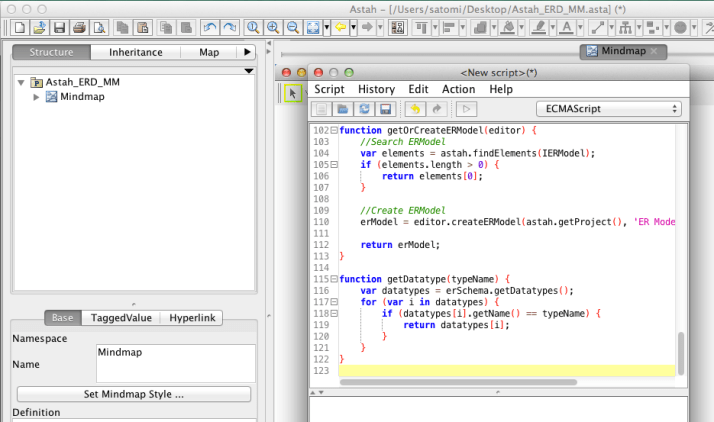Click the Zoom In magnifier icon
Image resolution: width=714 pixels, height=422 pixels.
(272, 27)
